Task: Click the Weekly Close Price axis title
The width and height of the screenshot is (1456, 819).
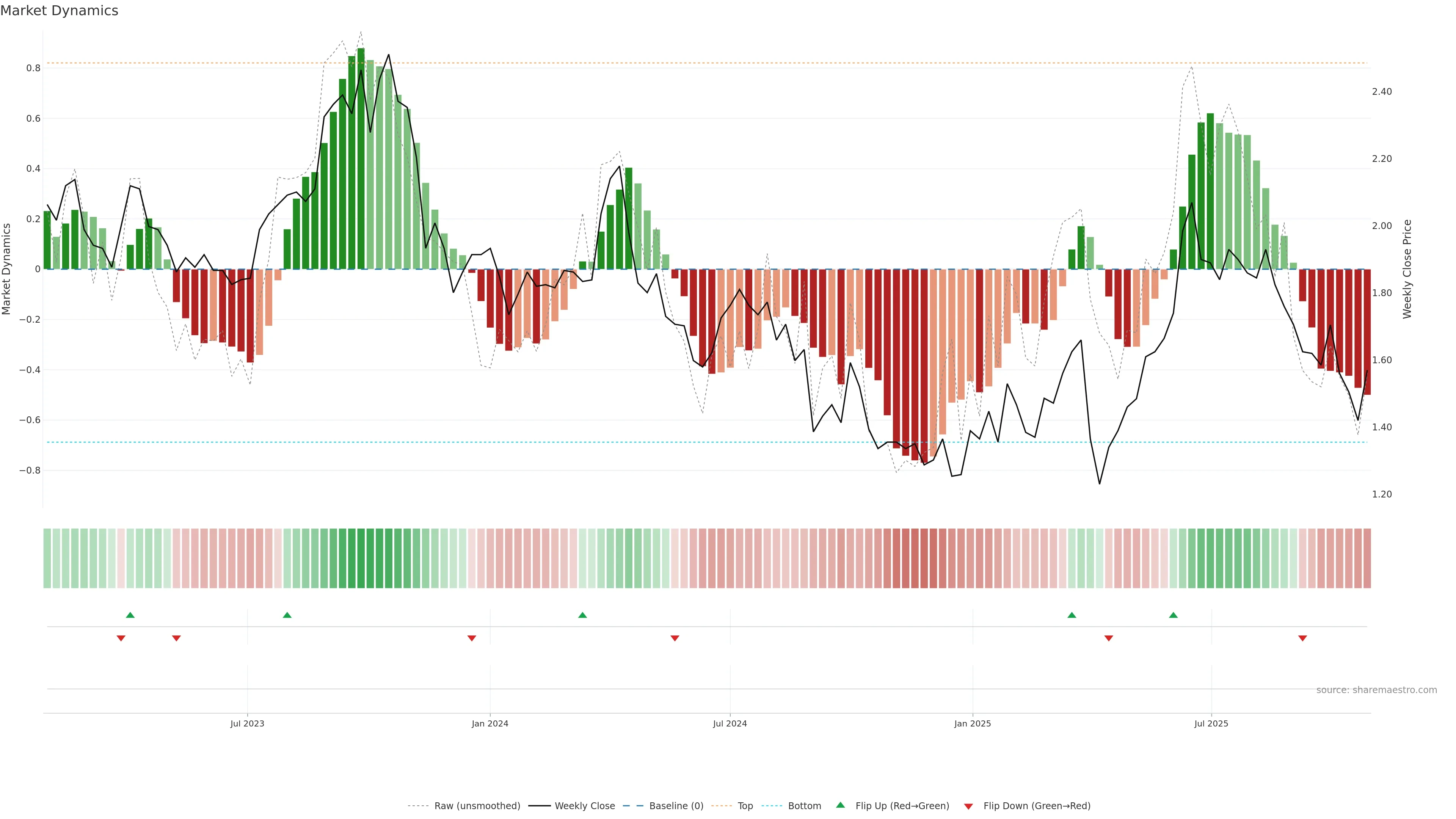Action: (x=1407, y=269)
